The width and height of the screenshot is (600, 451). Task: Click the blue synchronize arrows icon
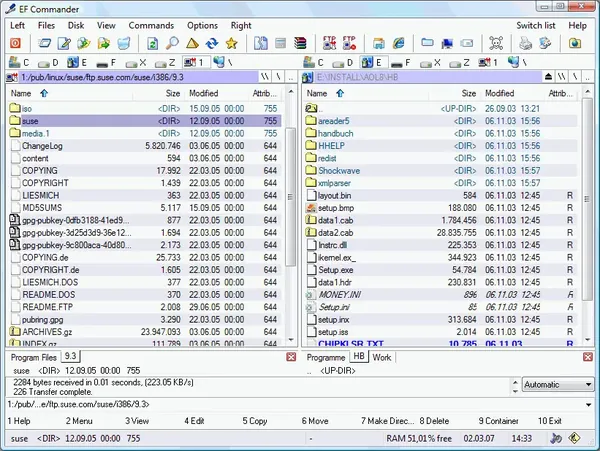(x=212, y=43)
